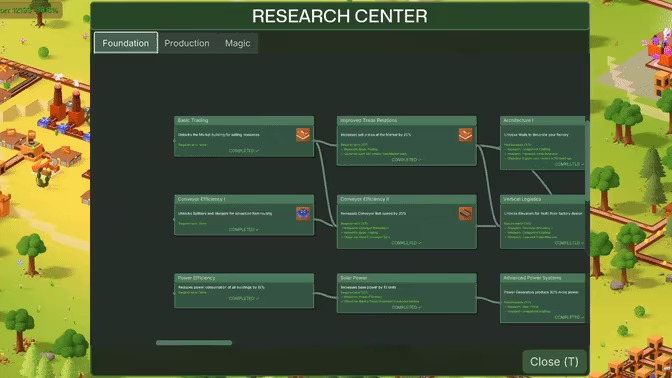
Task: Select the Solar Power research header
Action: point(406,278)
